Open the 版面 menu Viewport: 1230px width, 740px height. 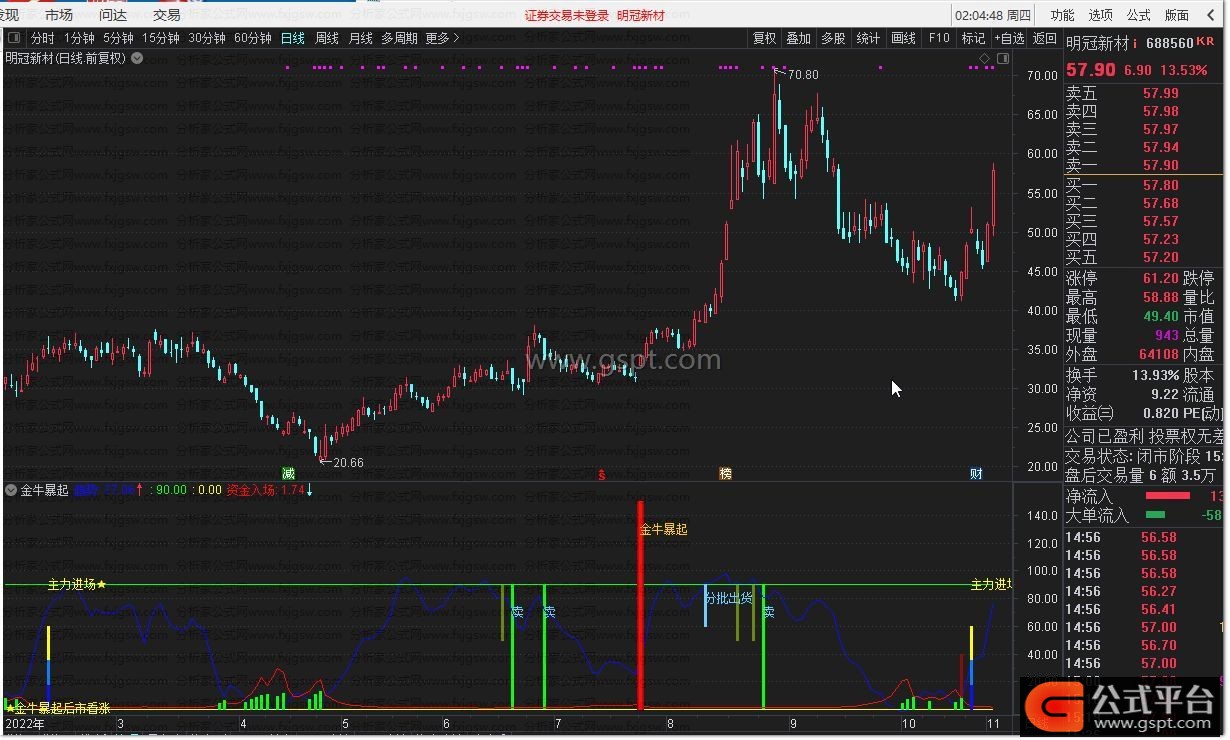pos(1177,15)
